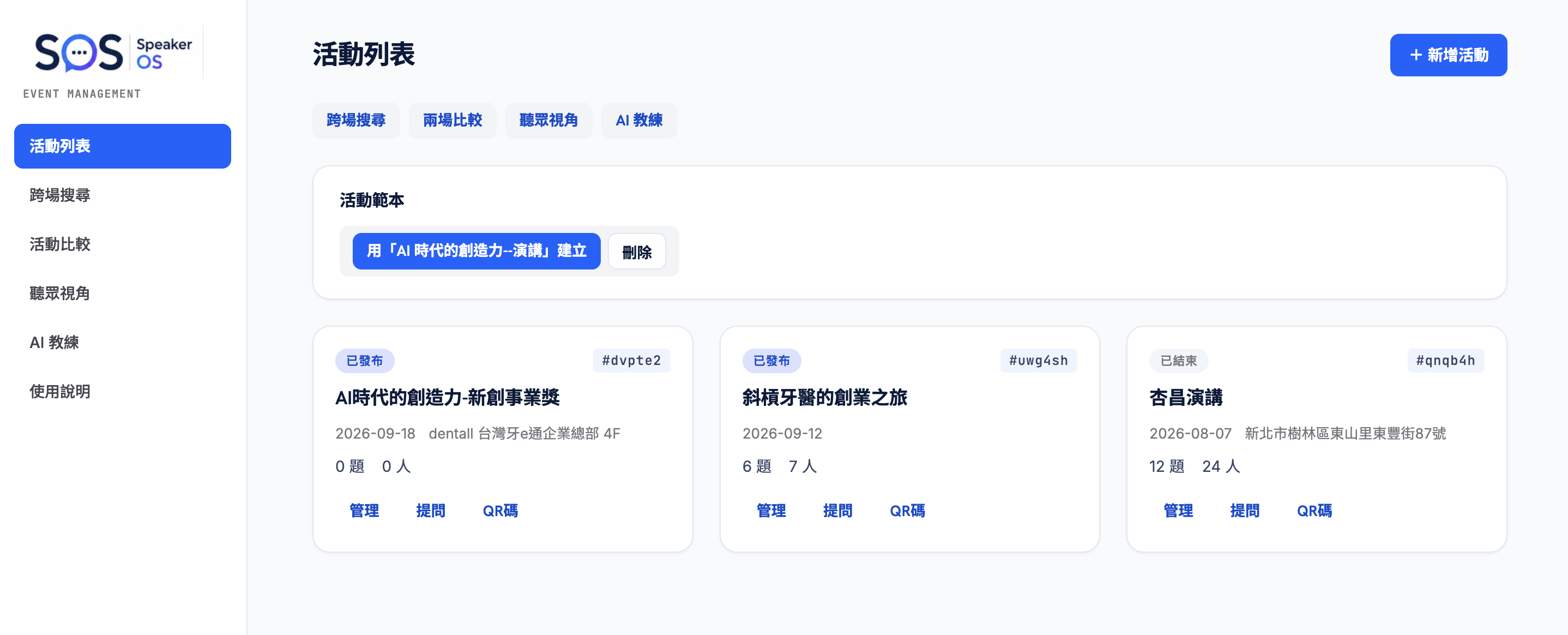This screenshot has height=635, width=1568.
Task: Click the #dvpte2 event code
Action: (x=632, y=361)
